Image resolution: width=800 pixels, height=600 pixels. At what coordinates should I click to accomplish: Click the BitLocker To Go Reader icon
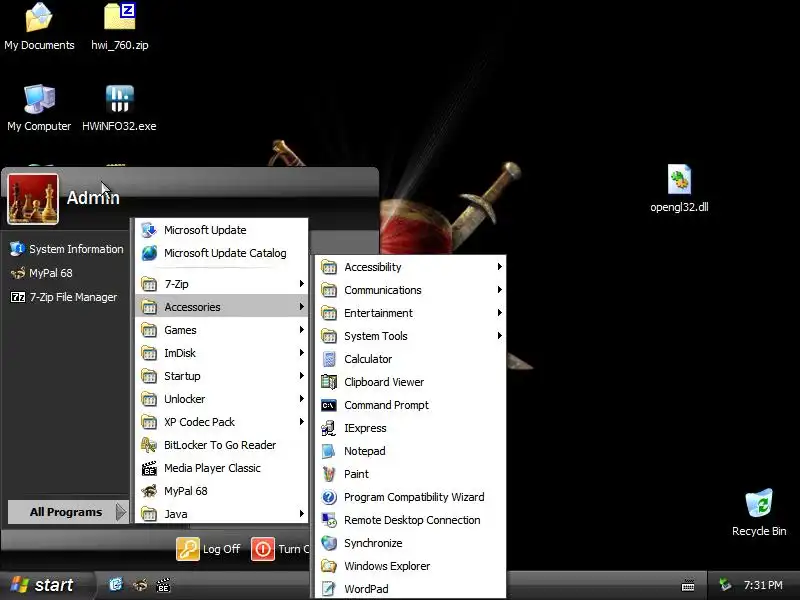(x=149, y=445)
